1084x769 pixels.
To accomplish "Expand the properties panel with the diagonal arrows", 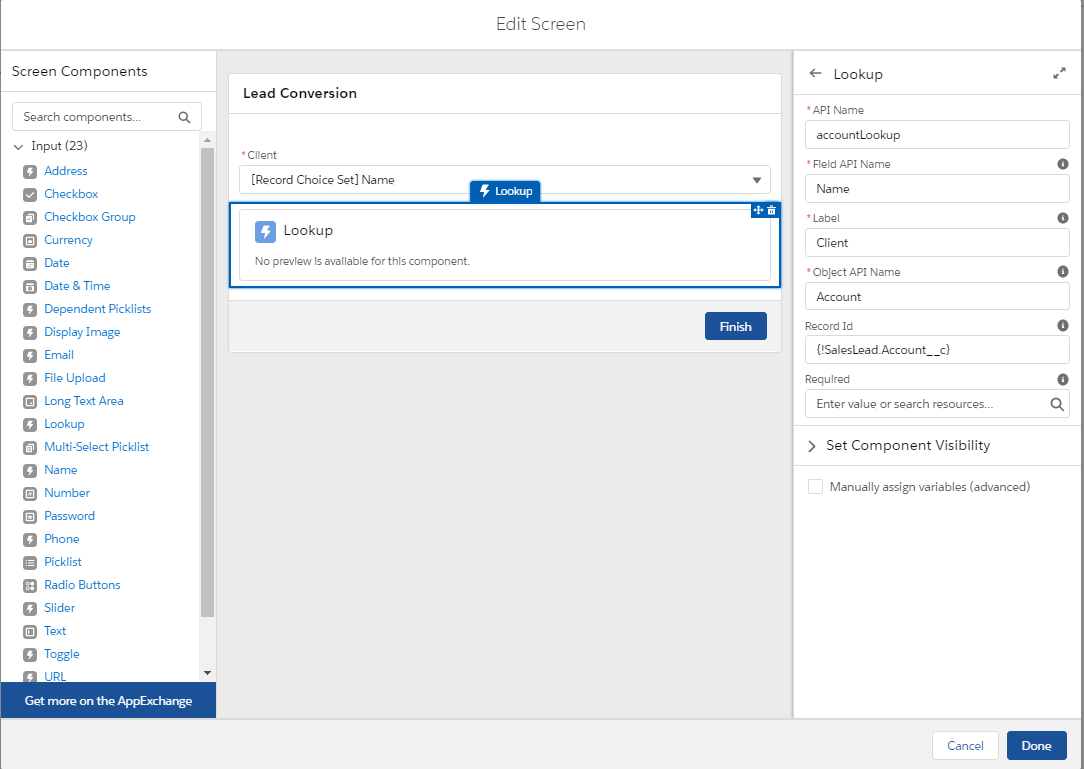I will [1060, 73].
